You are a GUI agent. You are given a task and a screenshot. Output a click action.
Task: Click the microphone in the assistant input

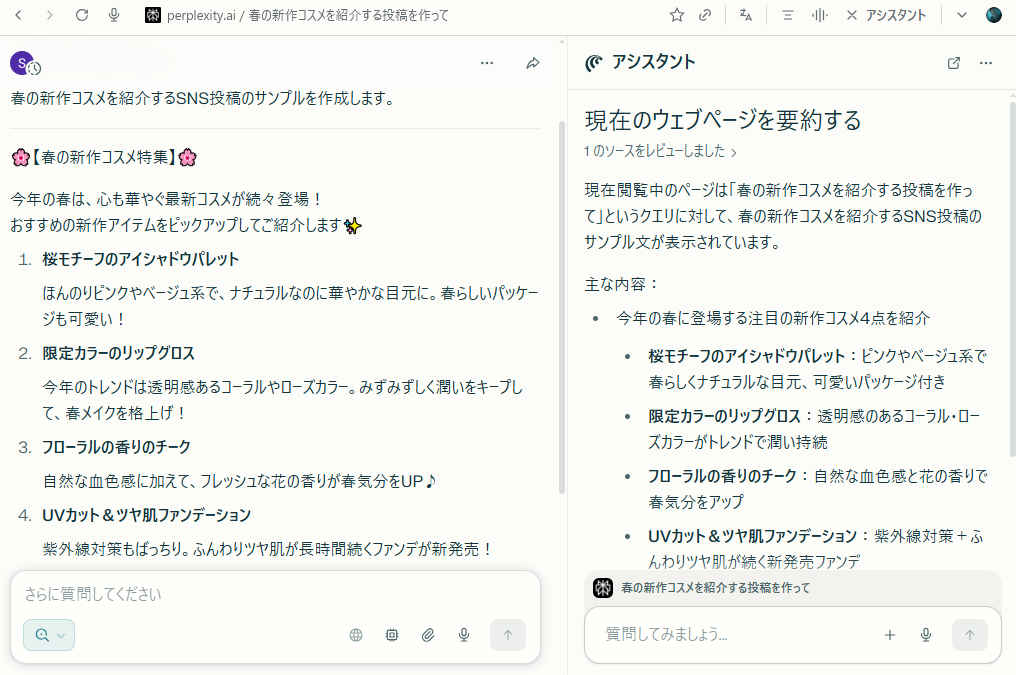pyautogui.click(x=925, y=635)
